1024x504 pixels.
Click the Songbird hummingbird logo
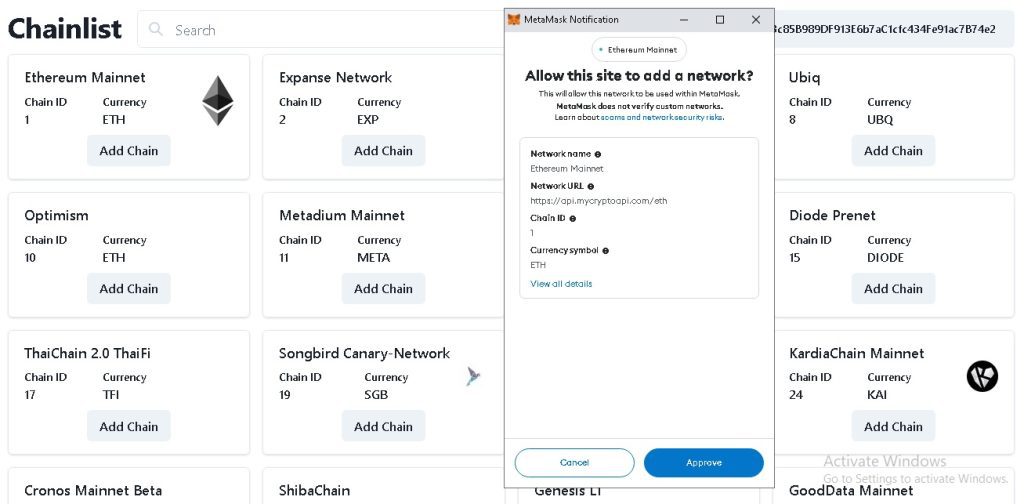click(x=473, y=376)
